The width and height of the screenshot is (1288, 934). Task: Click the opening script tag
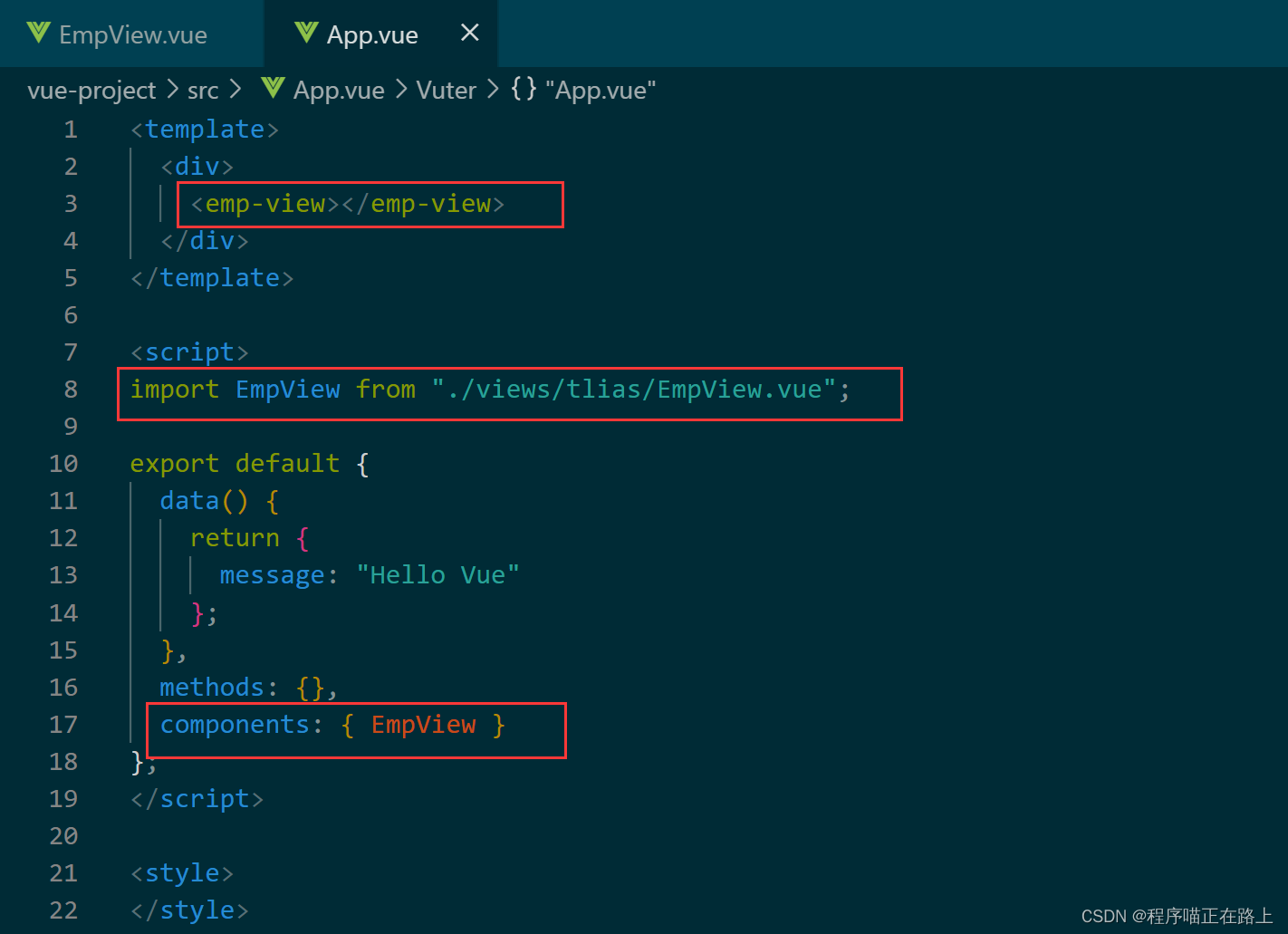click(x=189, y=352)
